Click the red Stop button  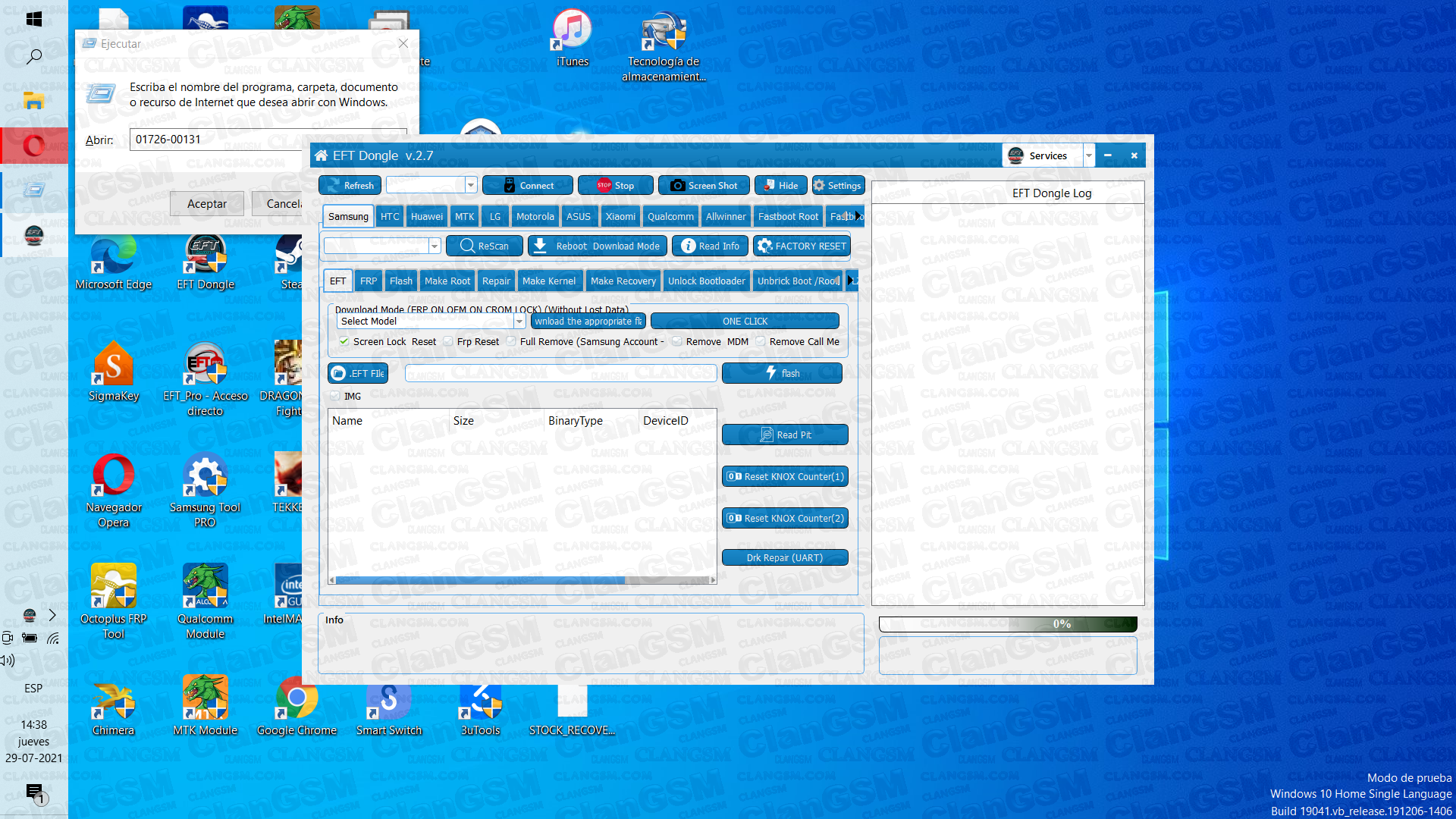pos(615,185)
